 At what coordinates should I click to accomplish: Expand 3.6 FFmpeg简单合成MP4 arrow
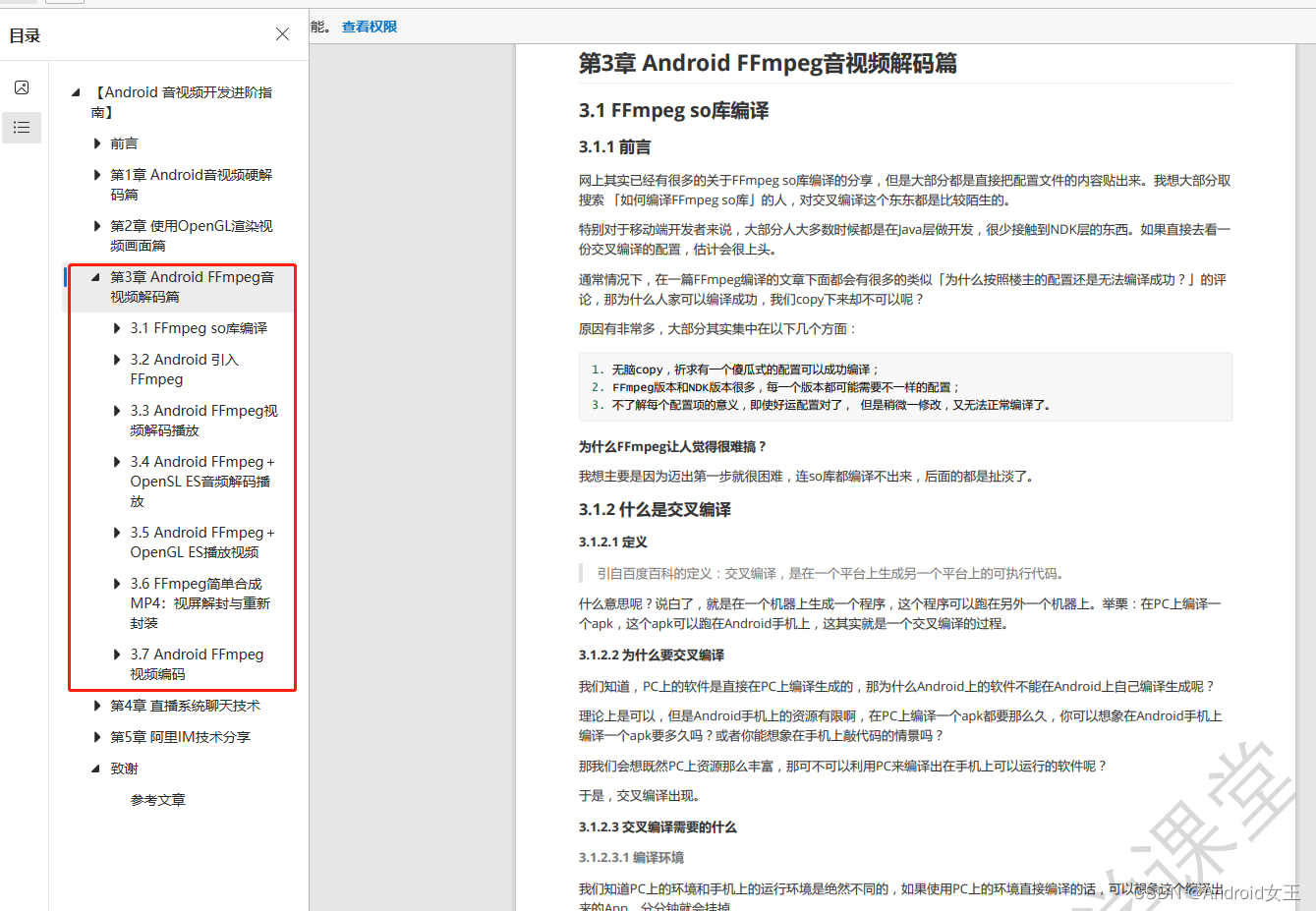tap(117, 584)
